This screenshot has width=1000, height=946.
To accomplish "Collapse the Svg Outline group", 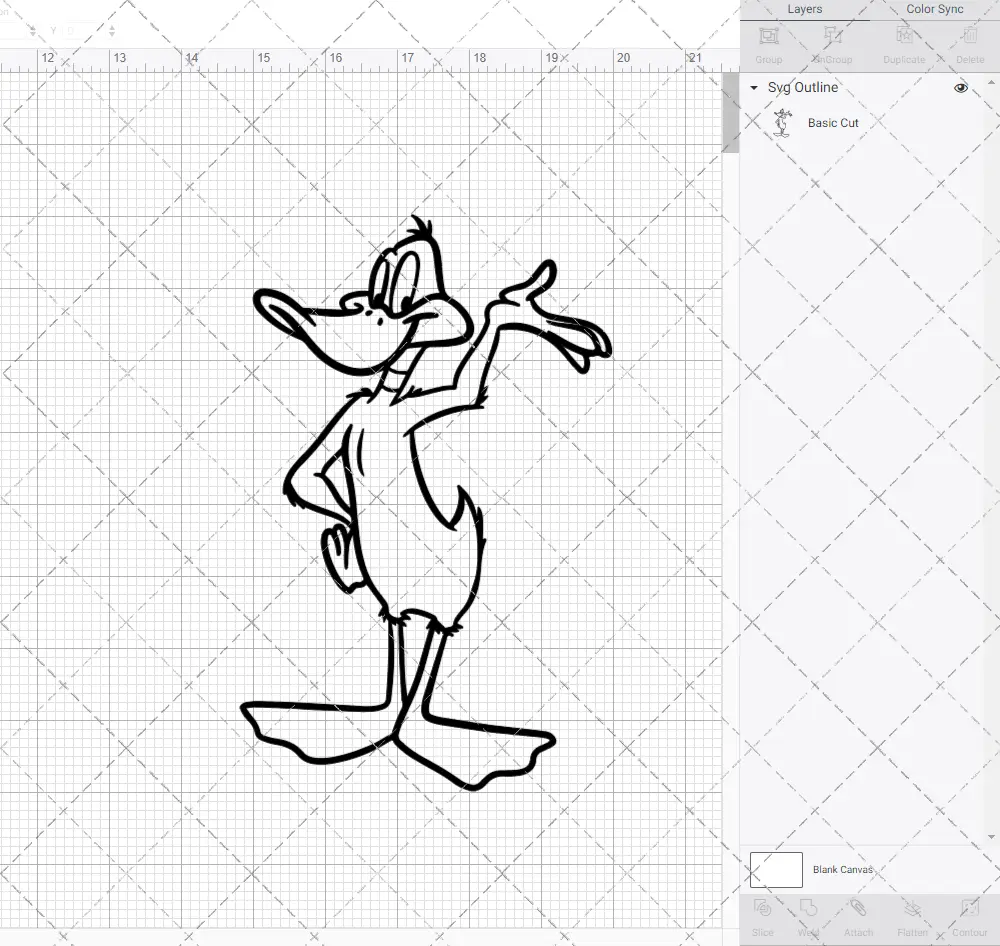I will pyautogui.click(x=753, y=88).
